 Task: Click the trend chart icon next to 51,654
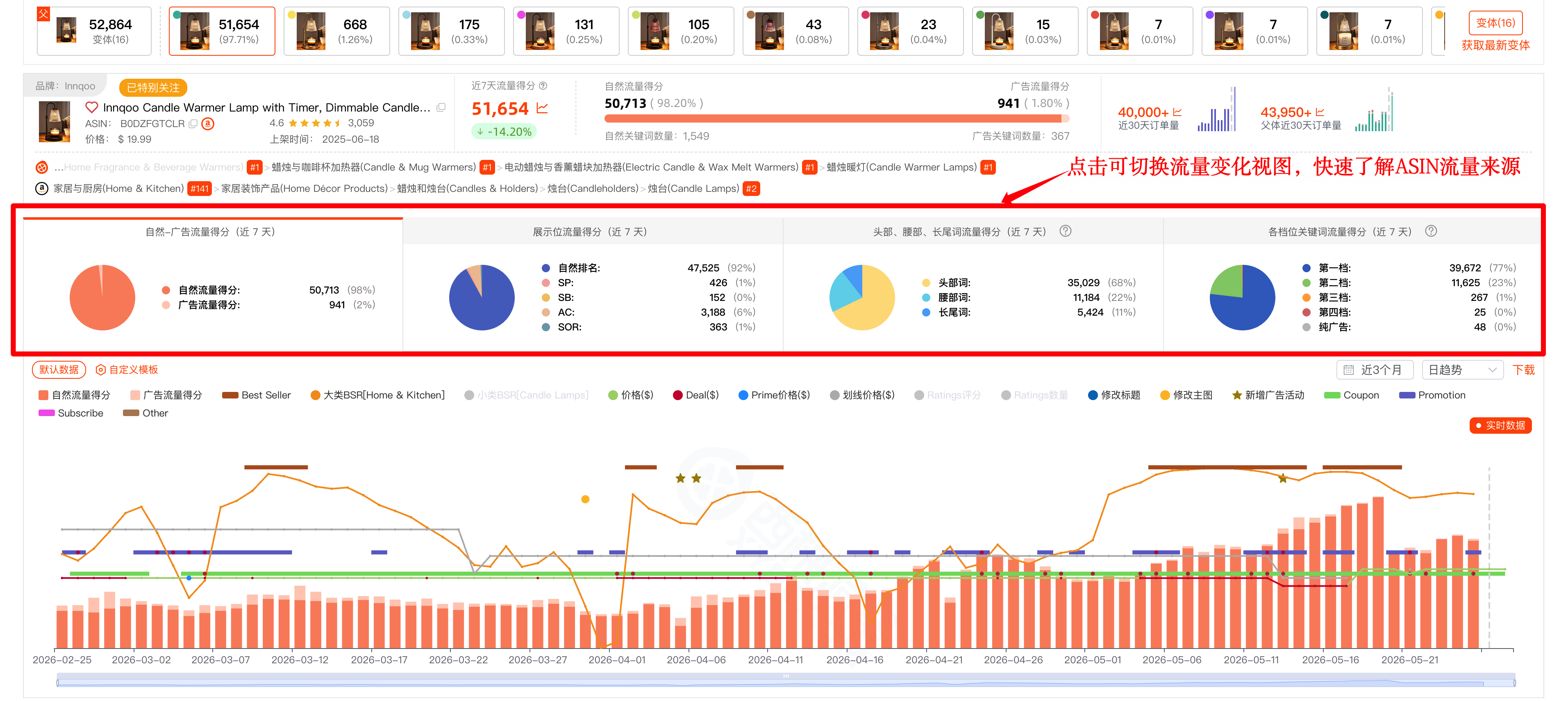(x=542, y=108)
